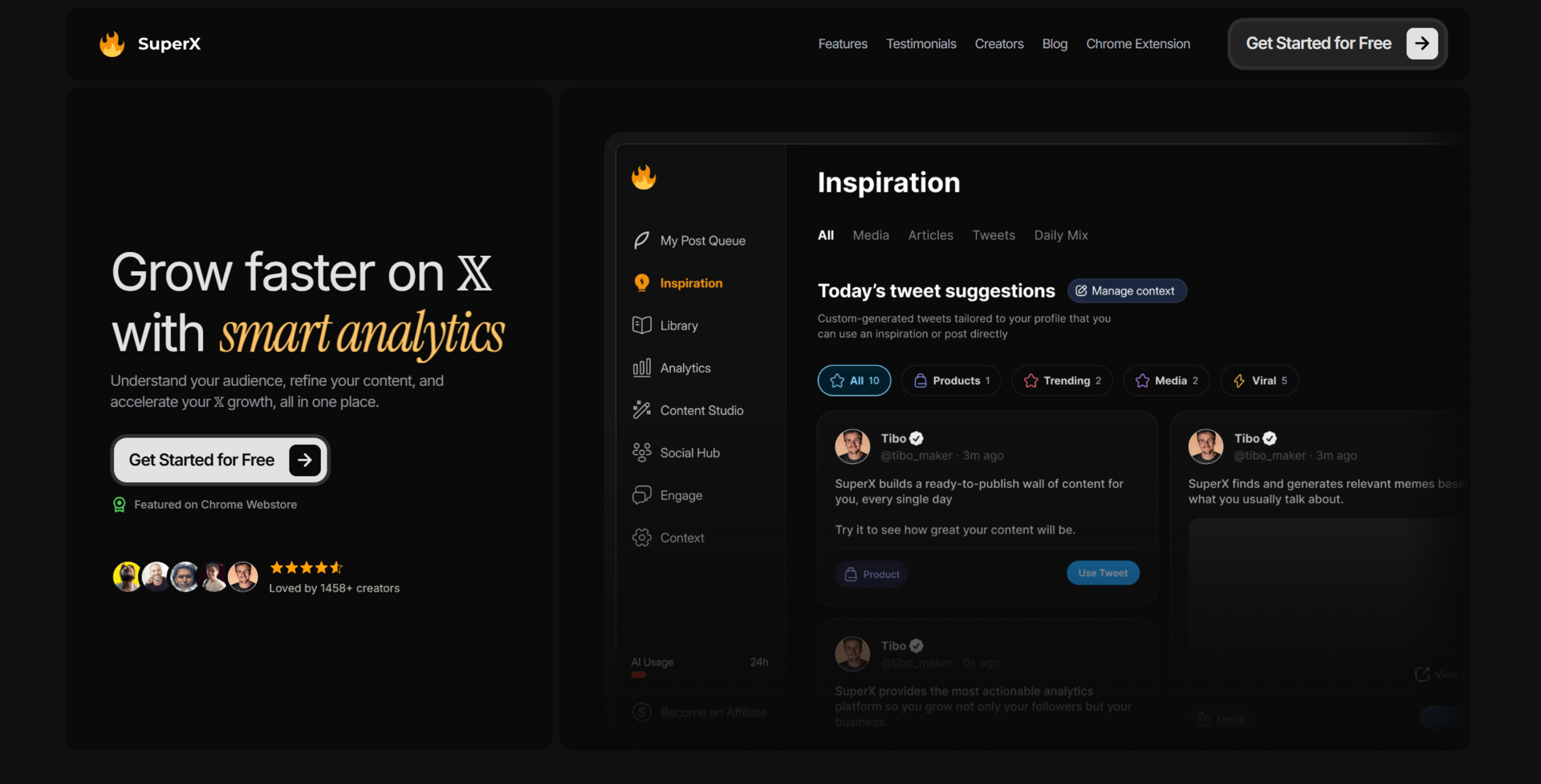Screen dimensions: 1541x784
Task: Click the hero Get Started for Free button
Action: 220,460
